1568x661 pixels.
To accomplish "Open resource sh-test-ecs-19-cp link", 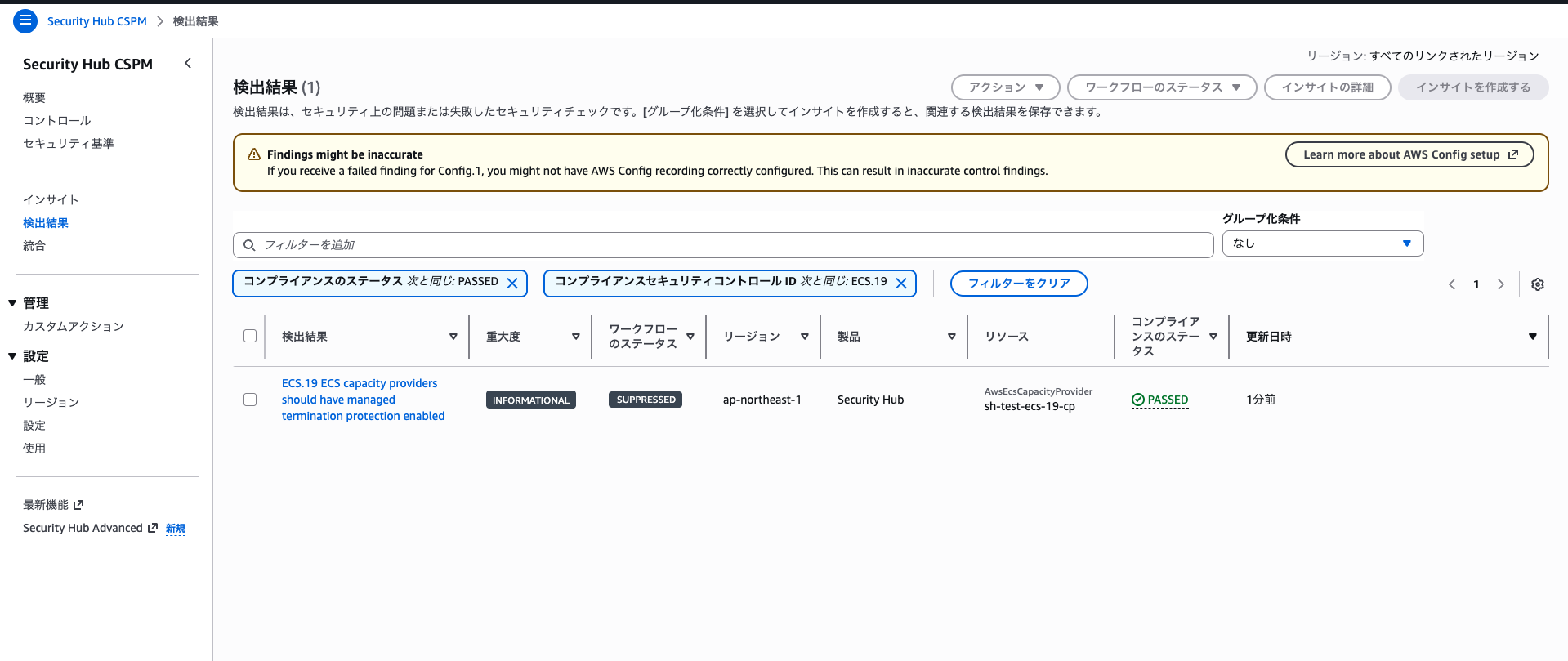I will (1030, 406).
